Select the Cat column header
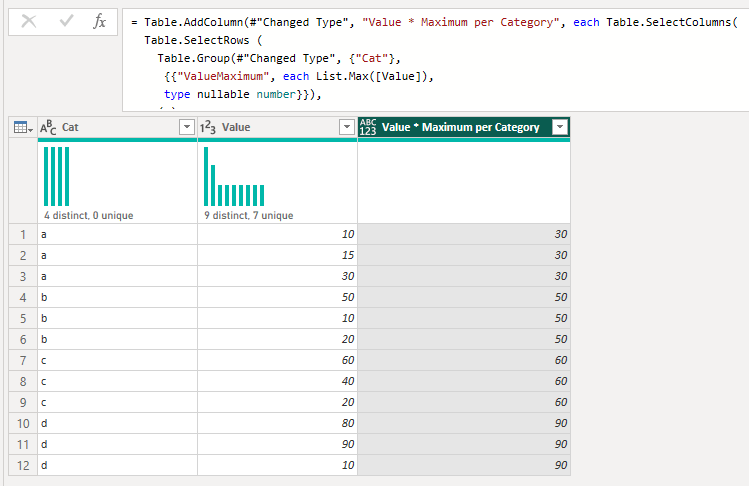The width and height of the screenshot is (749, 486). (110, 127)
